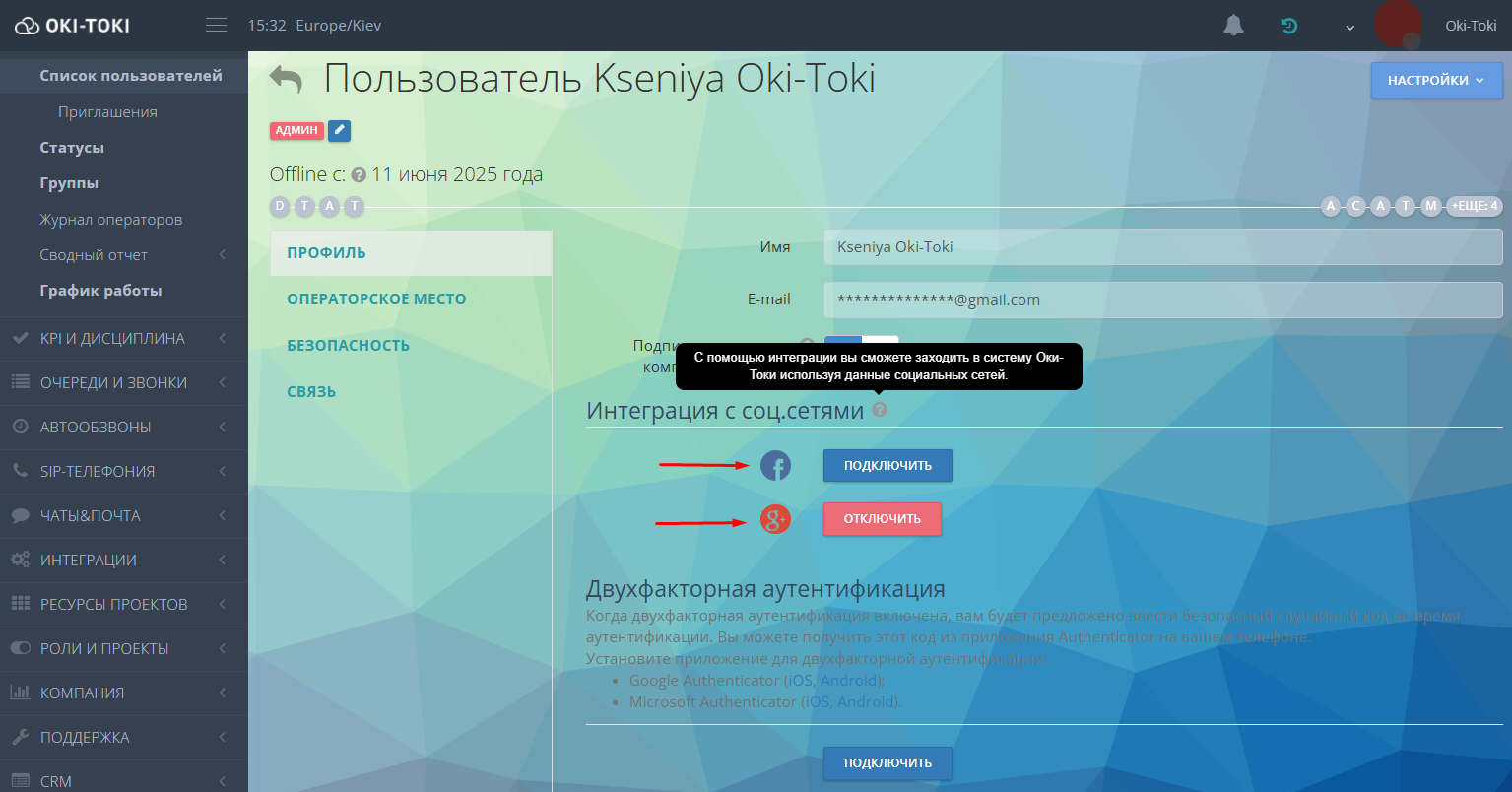Switch to the БЕЗОПАСНОСТЬ tab
The height and width of the screenshot is (792, 1512).
click(411, 346)
